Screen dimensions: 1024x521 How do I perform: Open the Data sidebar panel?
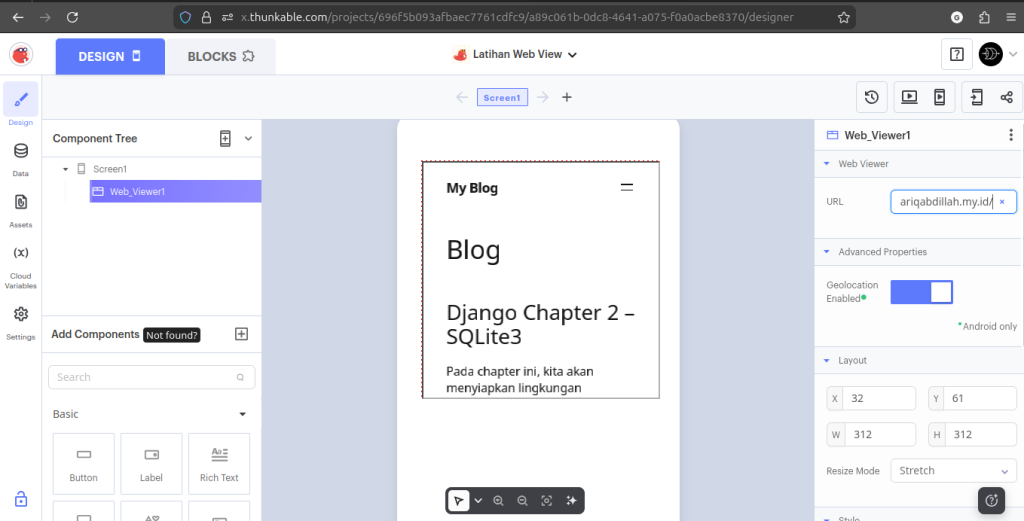click(x=20, y=158)
